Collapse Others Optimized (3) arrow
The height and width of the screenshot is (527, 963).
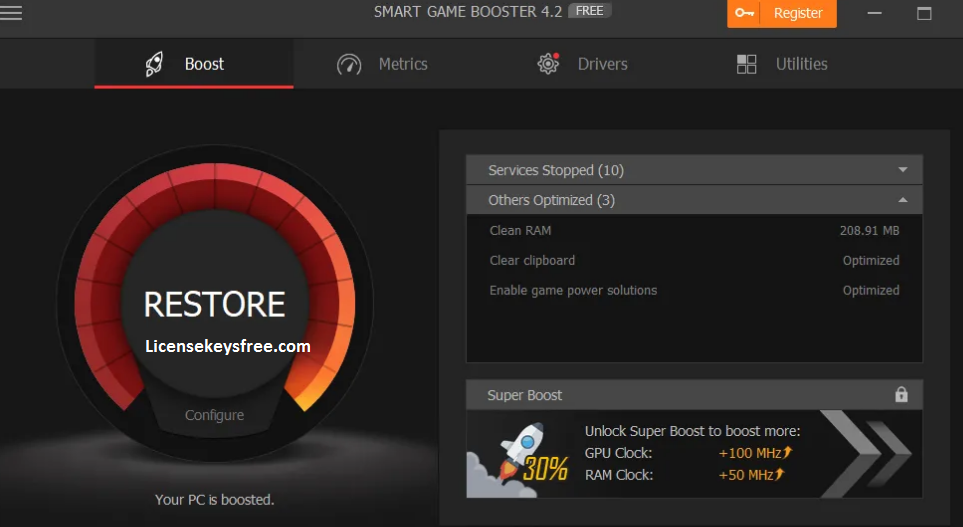click(x=902, y=200)
